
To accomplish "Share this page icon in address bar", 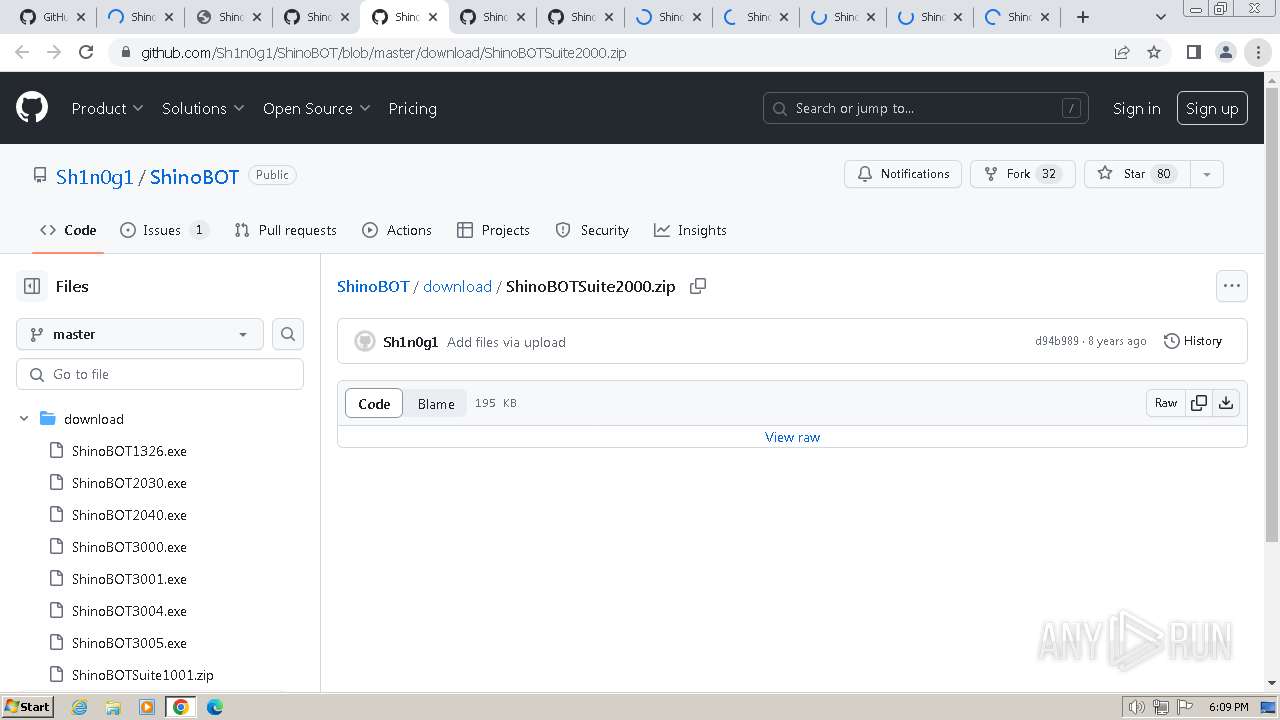I will [x=1122, y=52].
